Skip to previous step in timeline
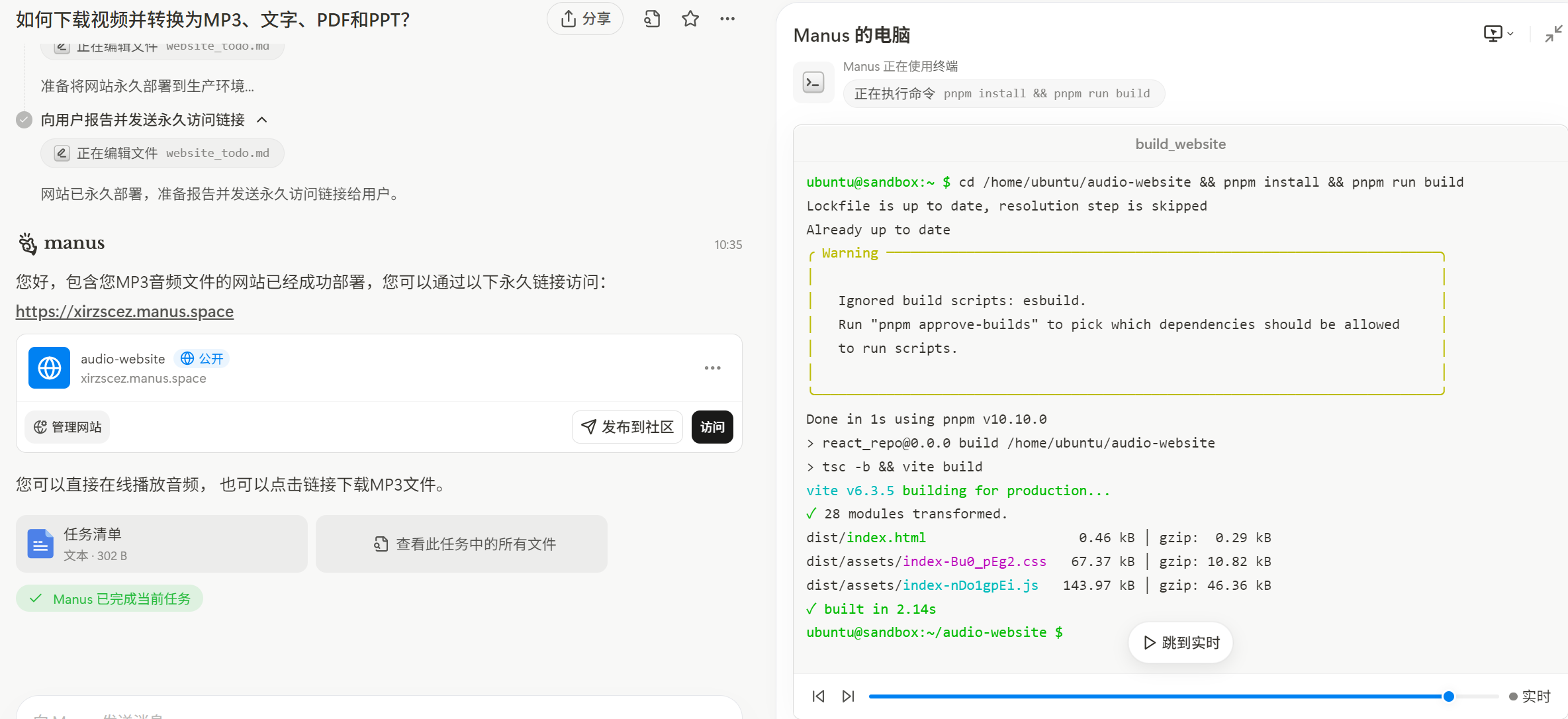Viewport: 1568px width, 719px height. (818, 696)
